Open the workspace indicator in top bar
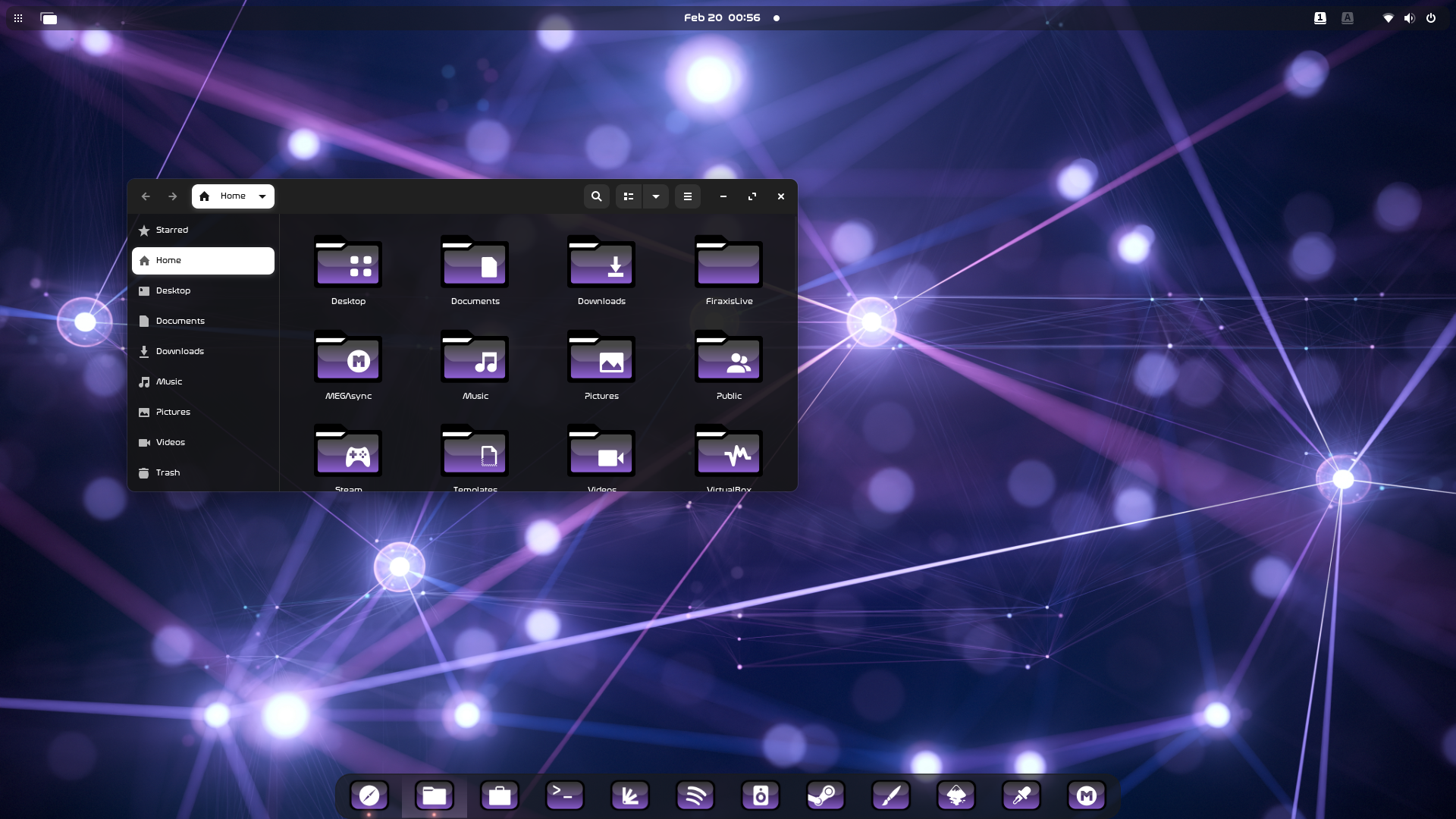Screen dimensions: 1456x819 pos(49,18)
